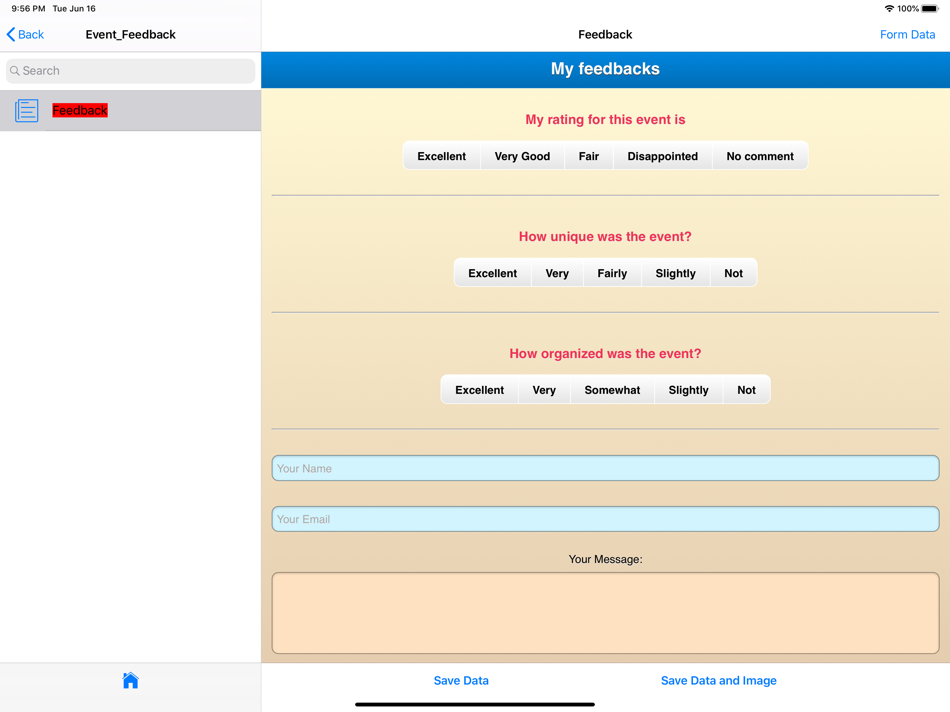Choose Not for event uniqueness
The height and width of the screenshot is (712, 950).
click(734, 273)
